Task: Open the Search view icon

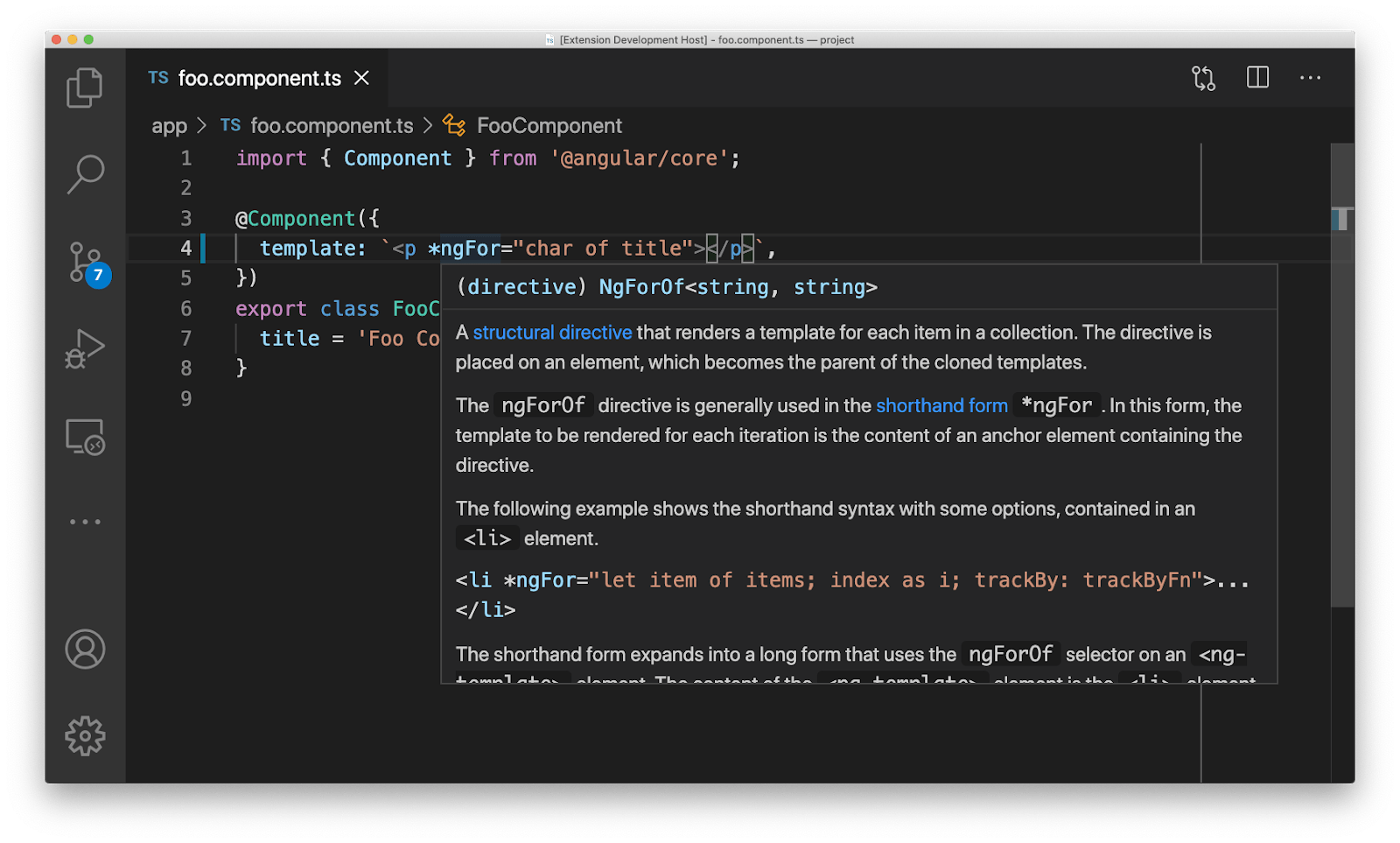Action: point(85,174)
